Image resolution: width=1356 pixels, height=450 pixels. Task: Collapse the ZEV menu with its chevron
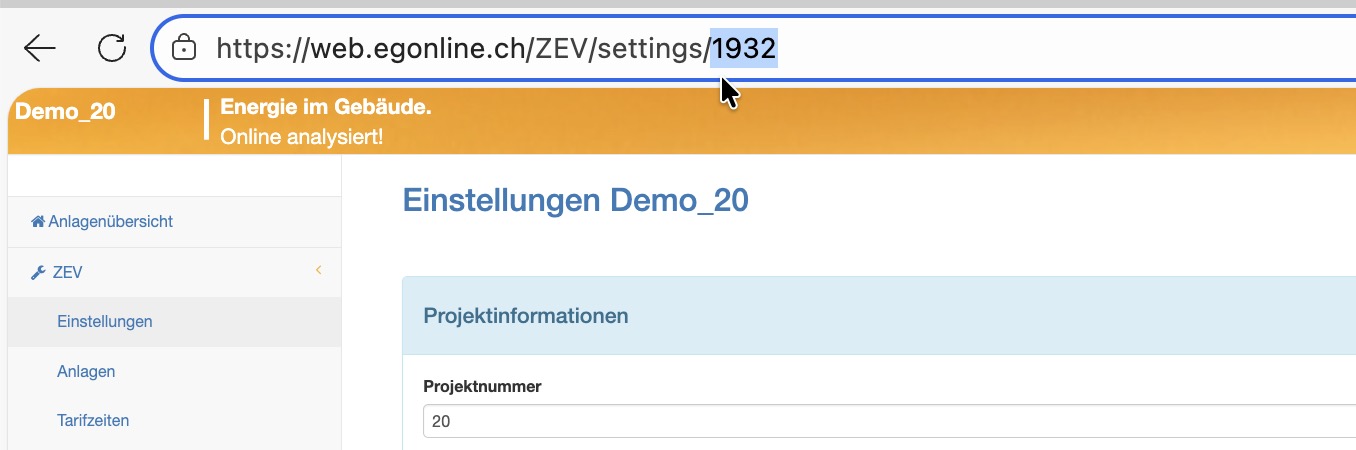click(x=319, y=270)
